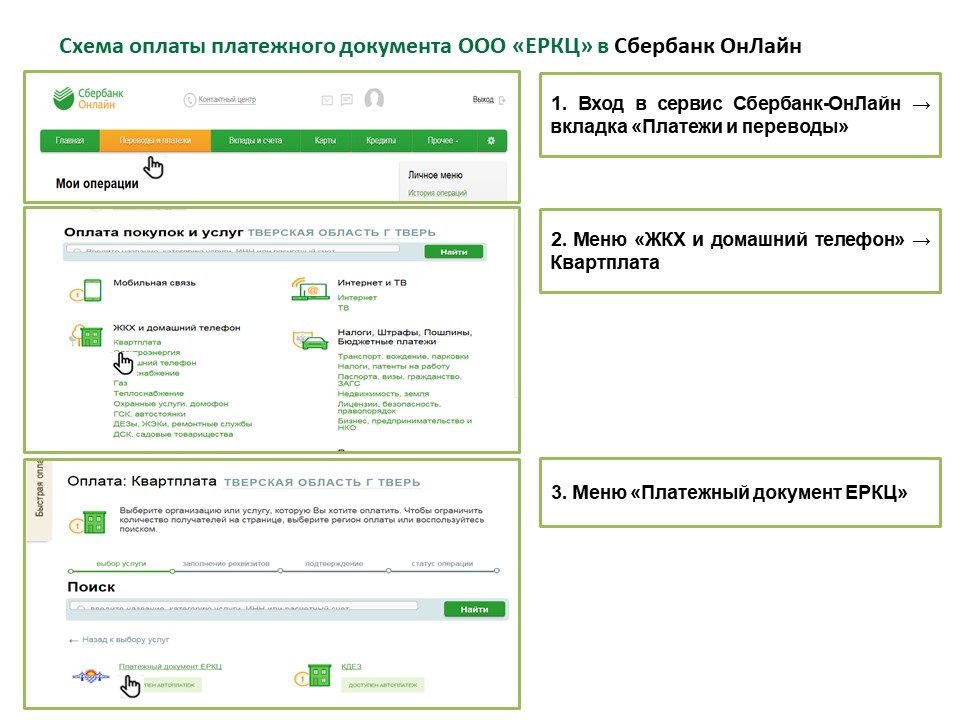Select ТВ sublink
960x720 pixels.
[x=343, y=308]
